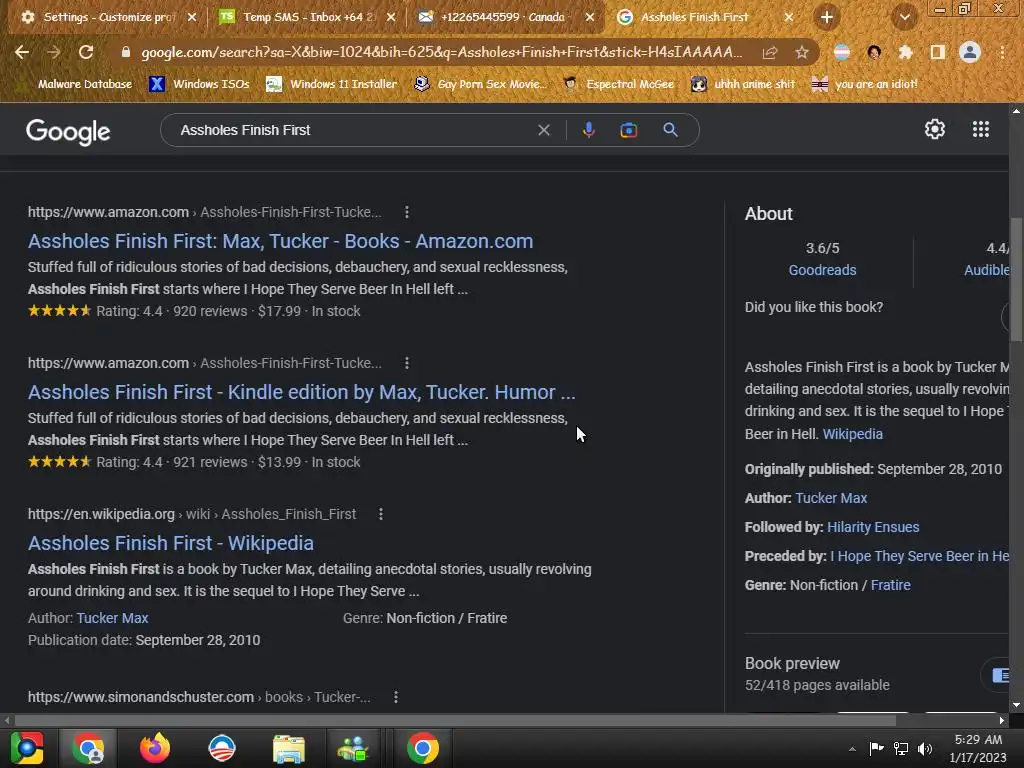Open options for Kindle edition result
1024x768 pixels.
[407, 363]
